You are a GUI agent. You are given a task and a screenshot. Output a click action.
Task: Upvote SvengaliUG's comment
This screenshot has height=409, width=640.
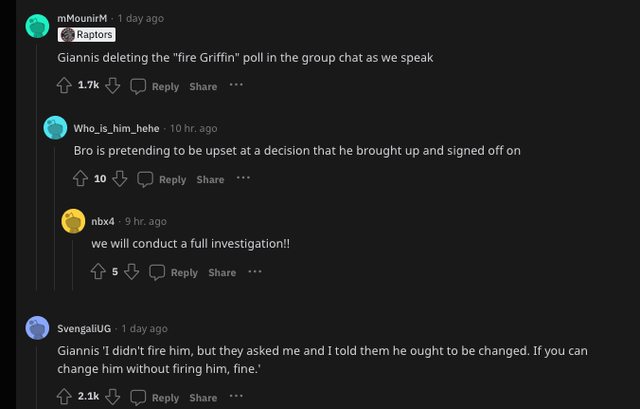(x=65, y=397)
